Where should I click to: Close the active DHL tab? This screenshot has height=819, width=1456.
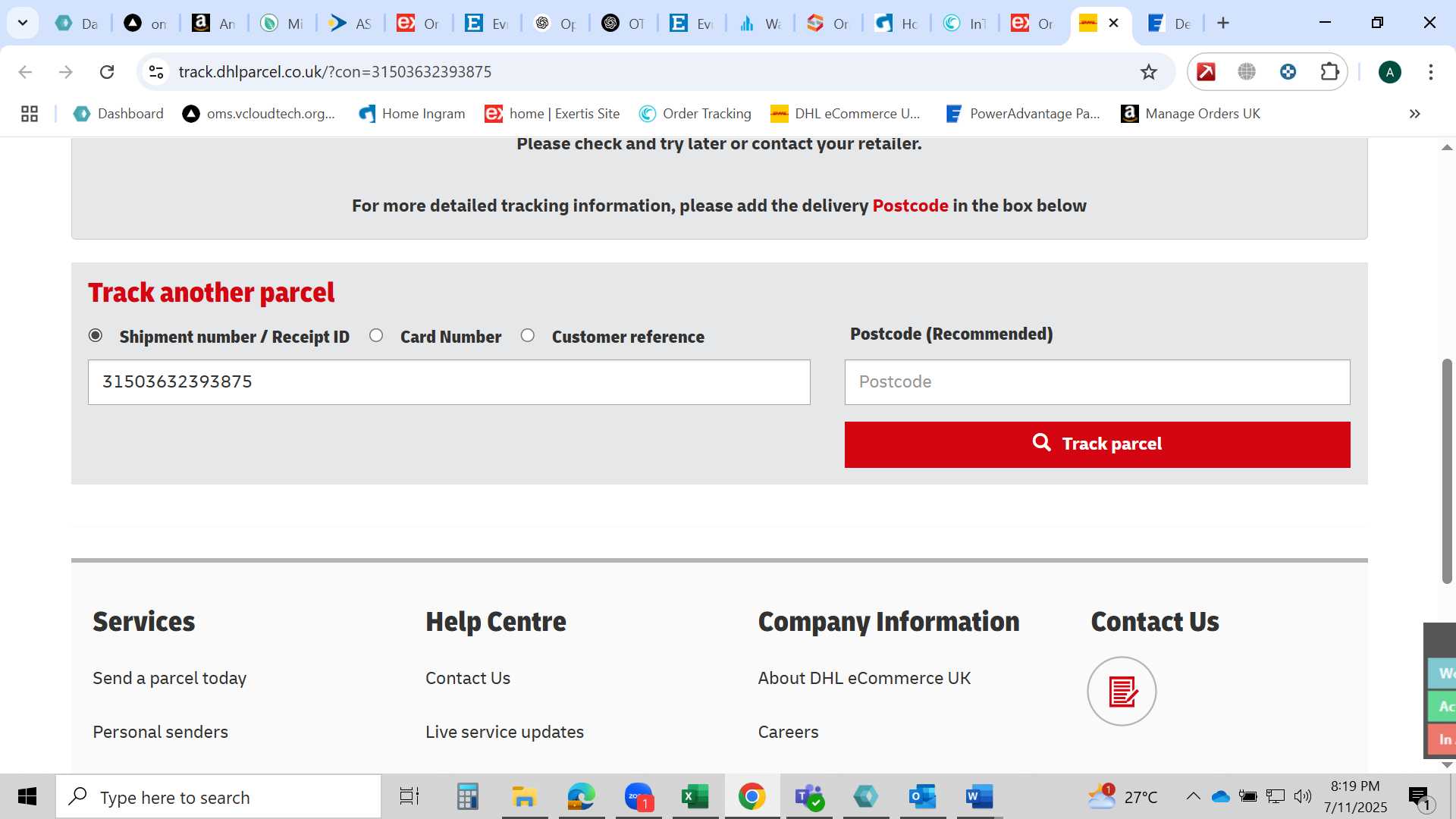click(x=1113, y=23)
